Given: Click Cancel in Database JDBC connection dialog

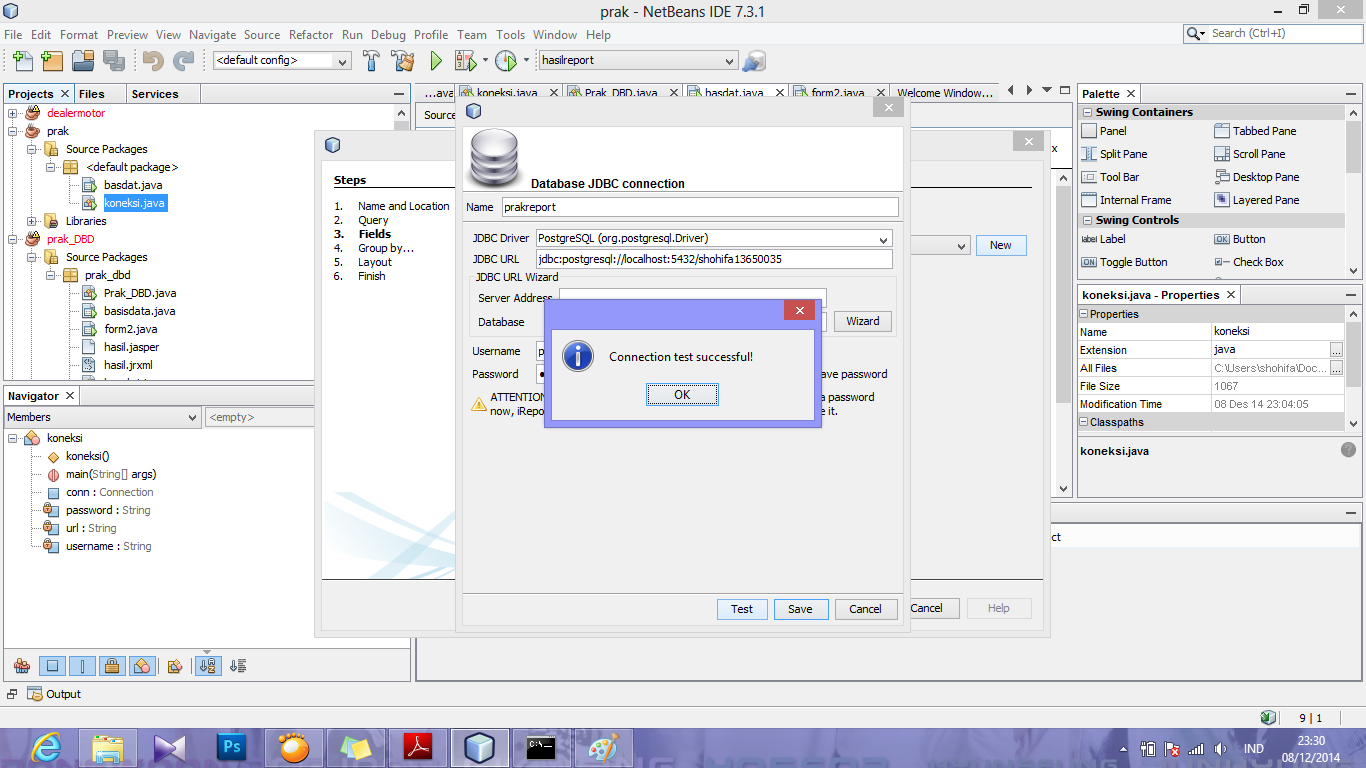Looking at the screenshot, I should [865, 609].
